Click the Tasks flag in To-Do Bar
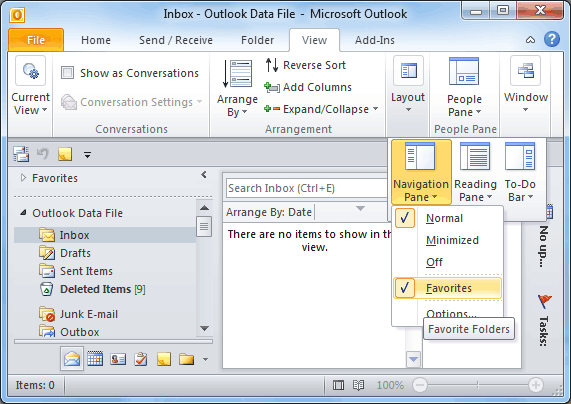Screen dimensions: 571x404 point(544,302)
